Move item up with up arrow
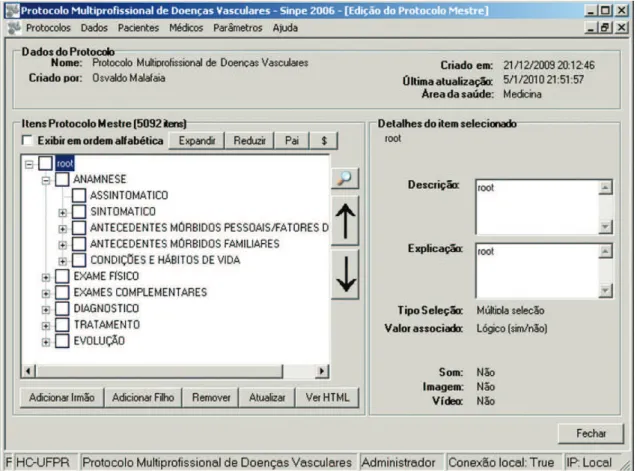 click(345, 221)
